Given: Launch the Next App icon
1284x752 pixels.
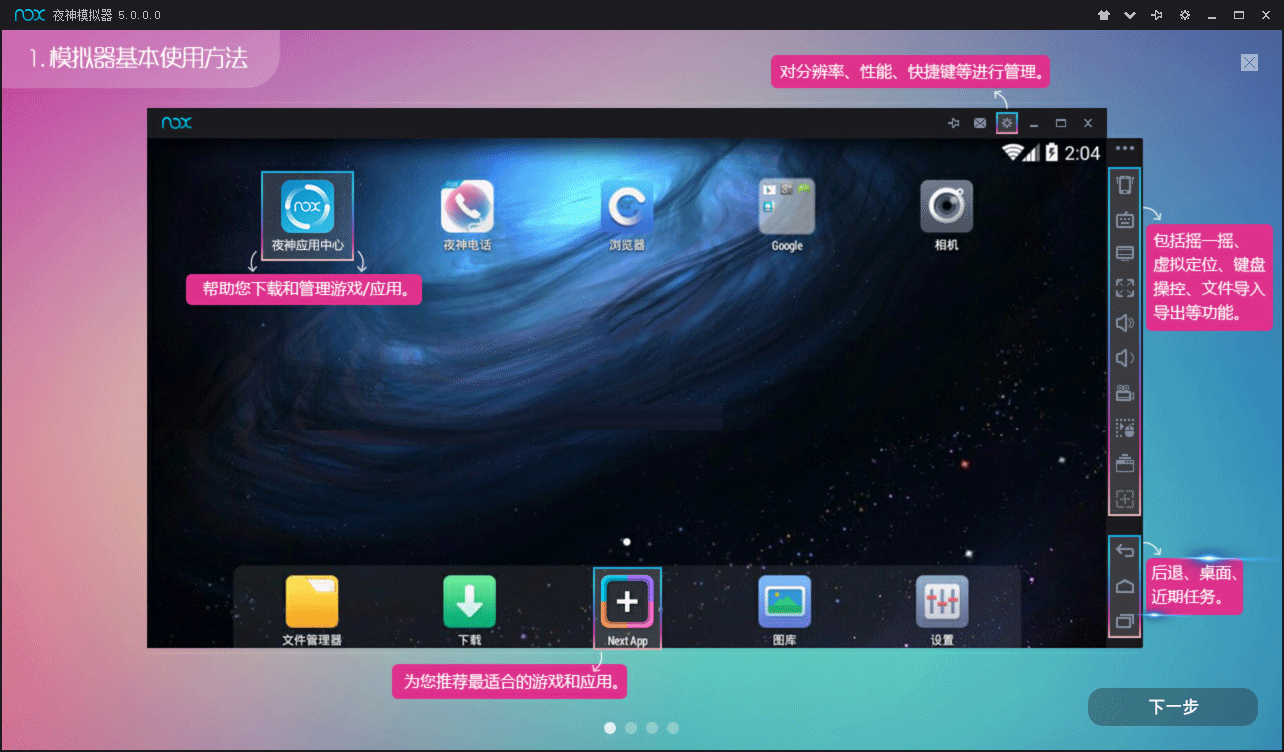Looking at the screenshot, I should (627, 608).
